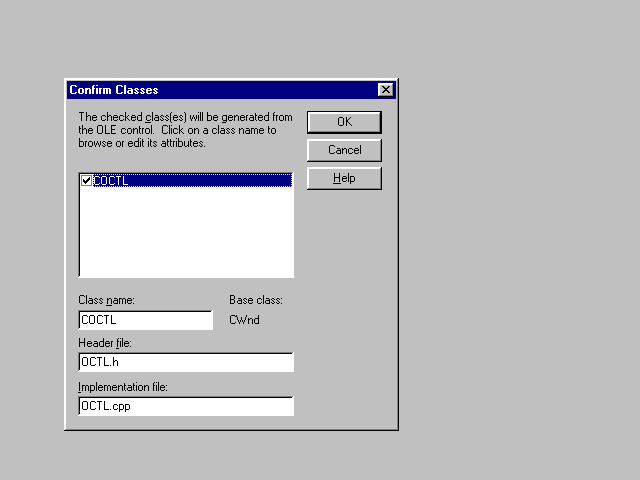Close the Confirm Classes dialog
The image size is (640, 480).
tap(385, 90)
